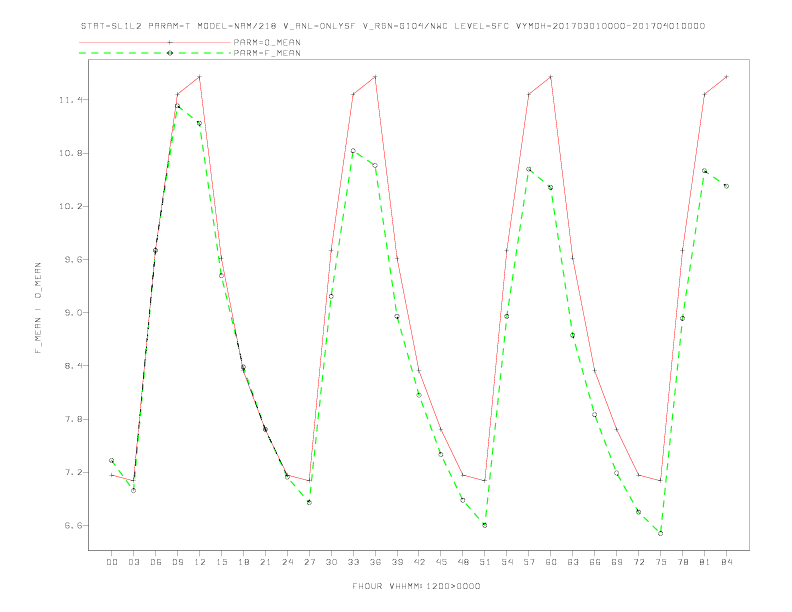Viewport: 792px width, 612px height.
Task: Click x-axis tick label 27
Action: point(309,562)
